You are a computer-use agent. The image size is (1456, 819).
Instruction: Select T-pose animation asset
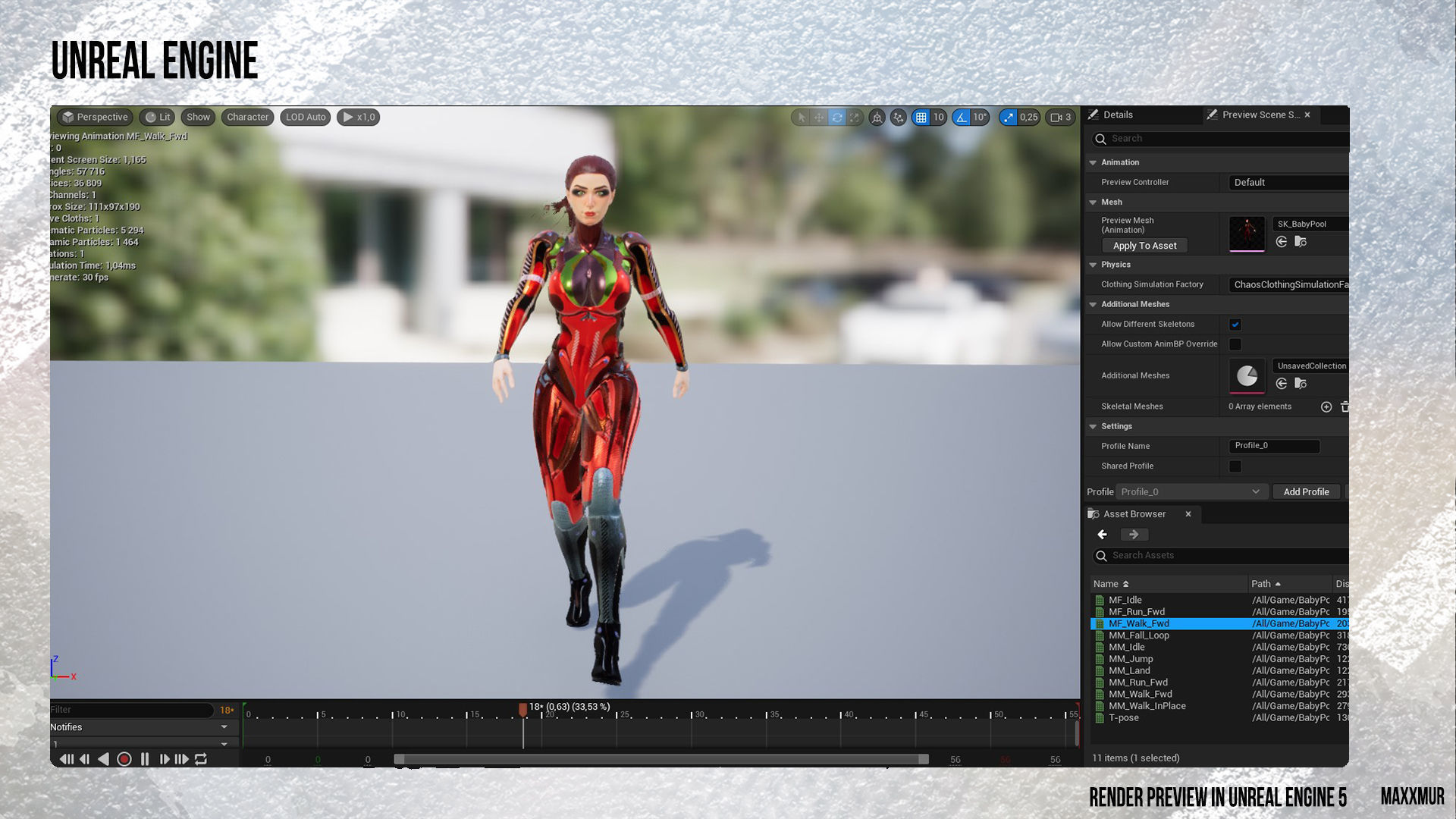pyautogui.click(x=1123, y=718)
